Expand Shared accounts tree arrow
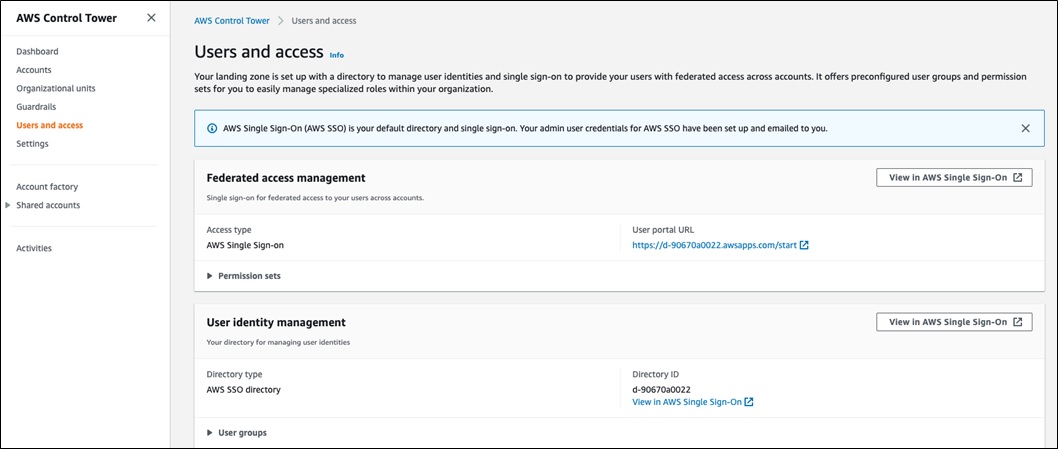This screenshot has height=450, width=1059. [8, 205]
